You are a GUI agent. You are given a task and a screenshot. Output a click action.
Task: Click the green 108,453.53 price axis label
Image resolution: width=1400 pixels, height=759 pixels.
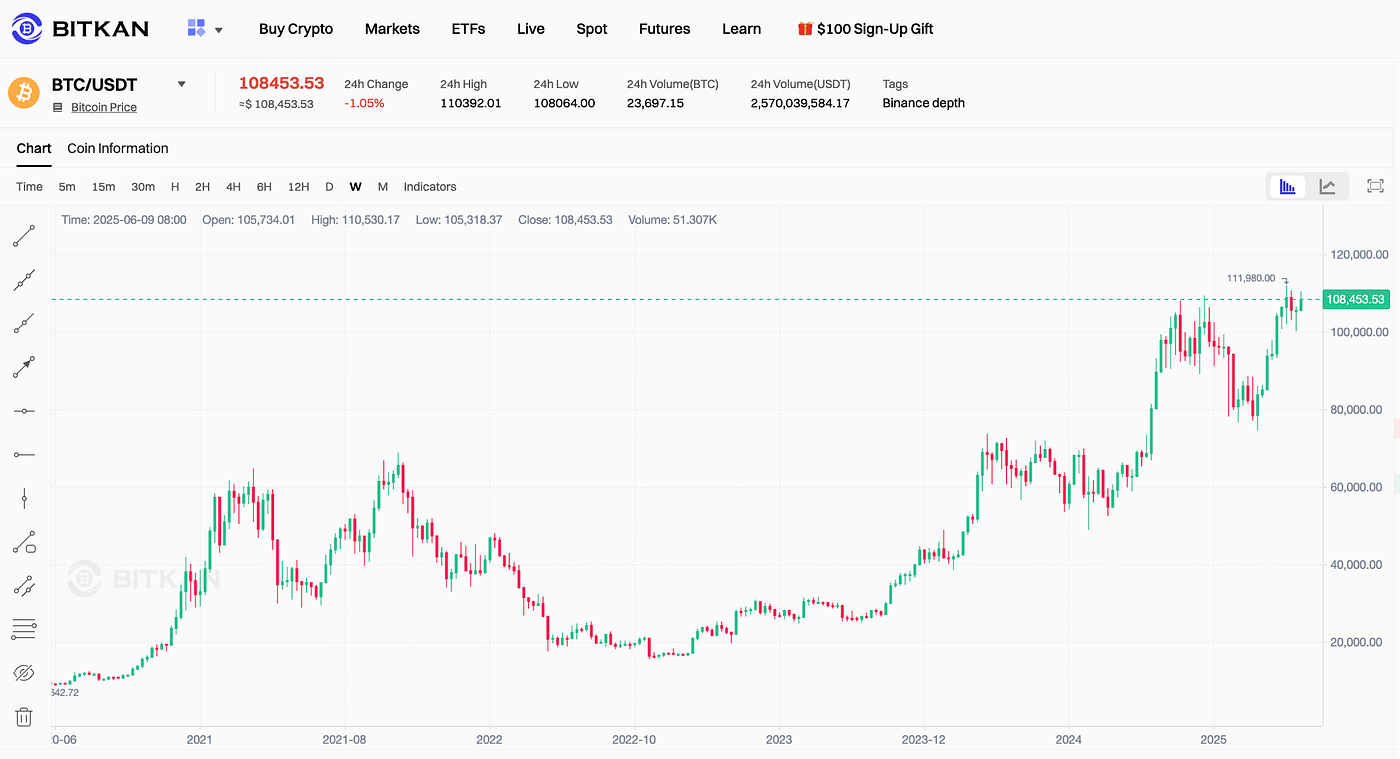click(x=1355, y=299)
